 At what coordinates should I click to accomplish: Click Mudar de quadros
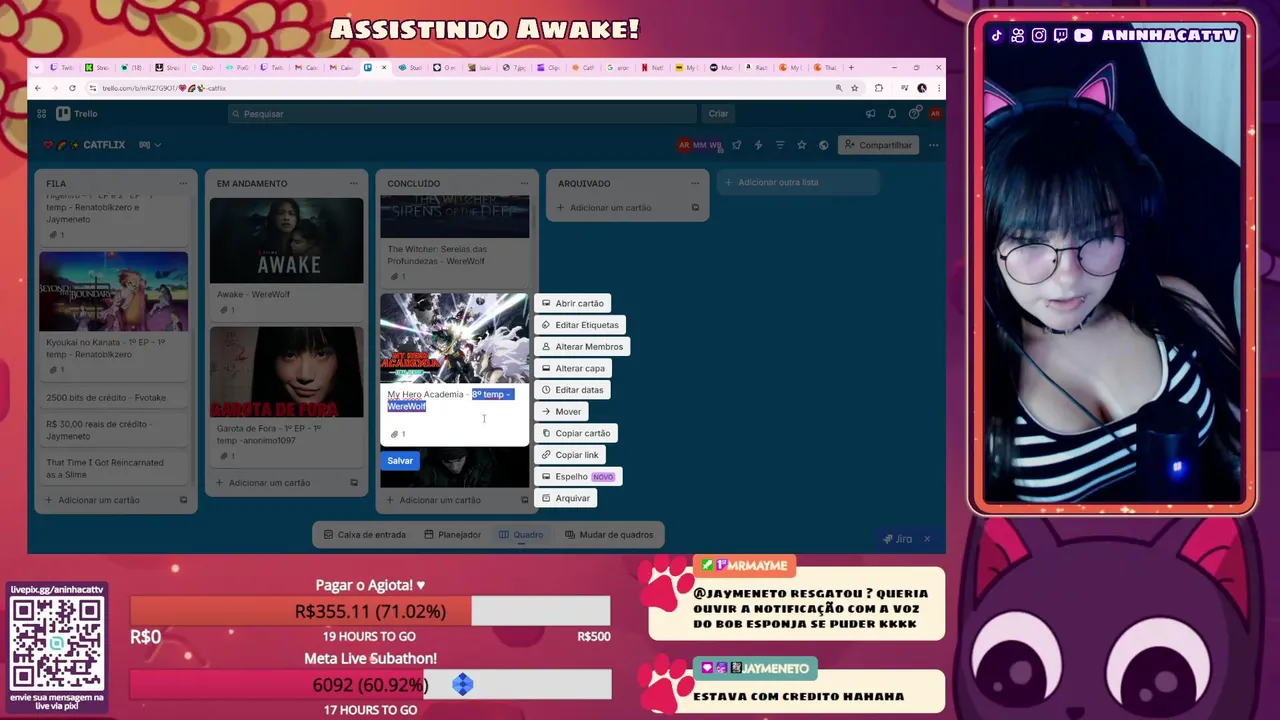pyautogui.click(x=609, y=535)
